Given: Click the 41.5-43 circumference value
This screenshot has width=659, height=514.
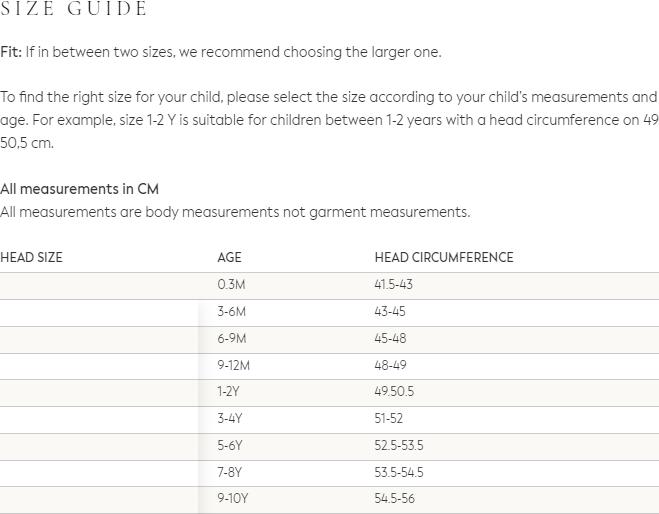Looking at the screenshot, I should (393, 285).
